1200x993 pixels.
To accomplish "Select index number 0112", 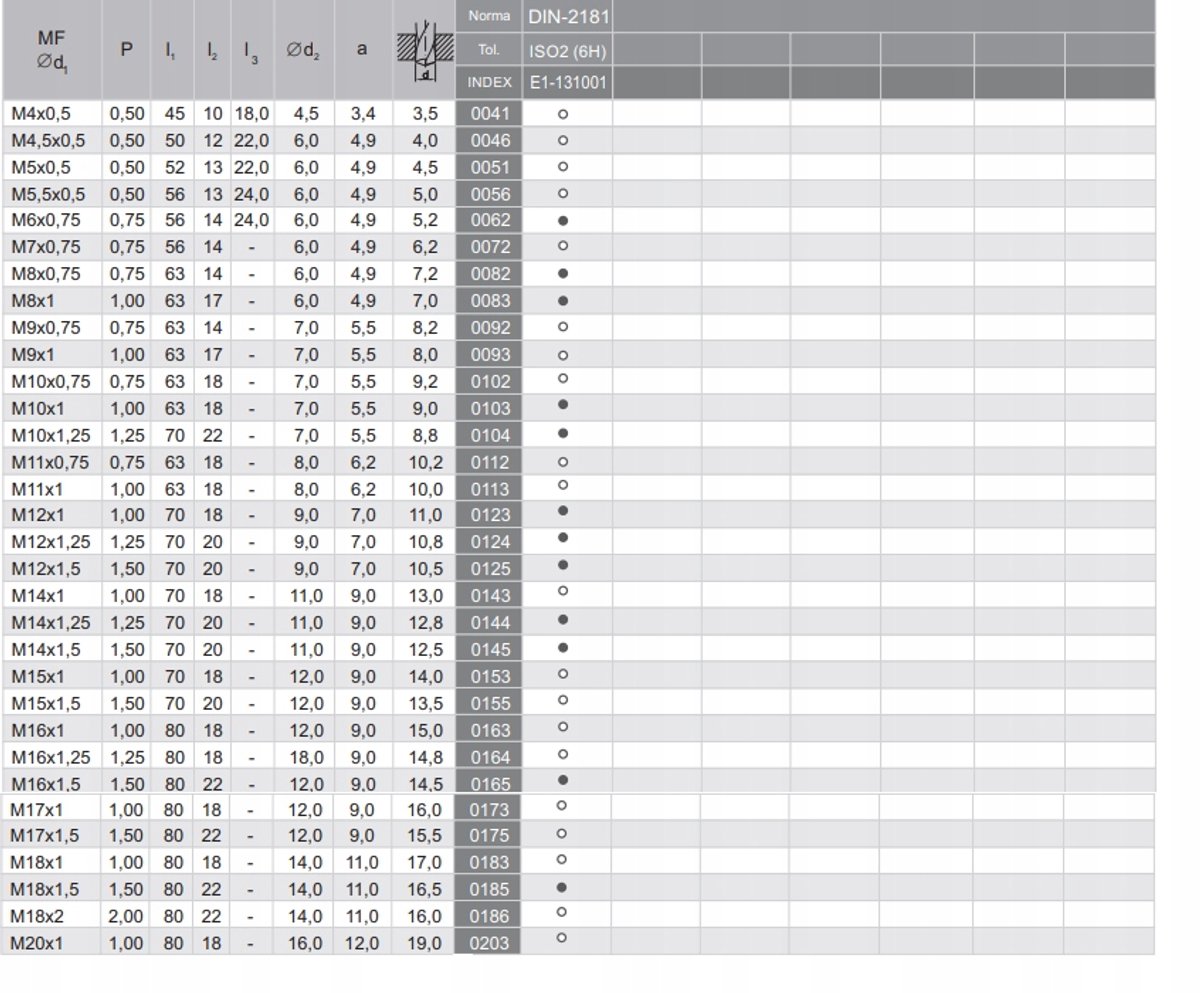I will click(490, 462).
